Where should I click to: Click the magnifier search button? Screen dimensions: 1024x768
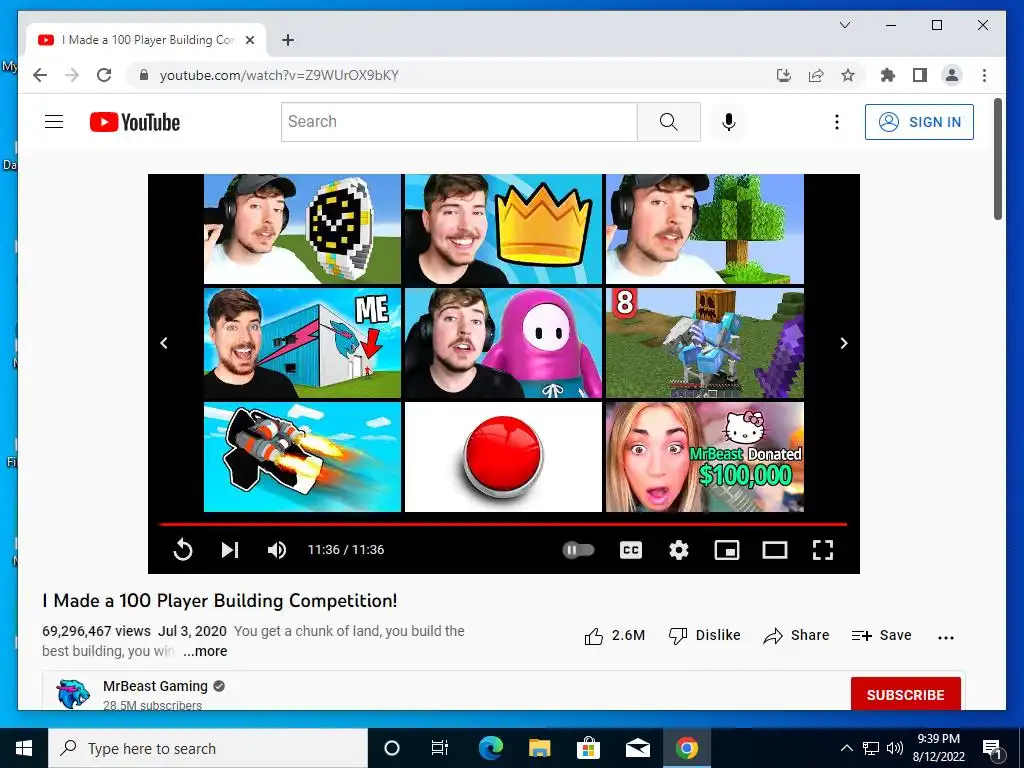click(x=668, y=121)
